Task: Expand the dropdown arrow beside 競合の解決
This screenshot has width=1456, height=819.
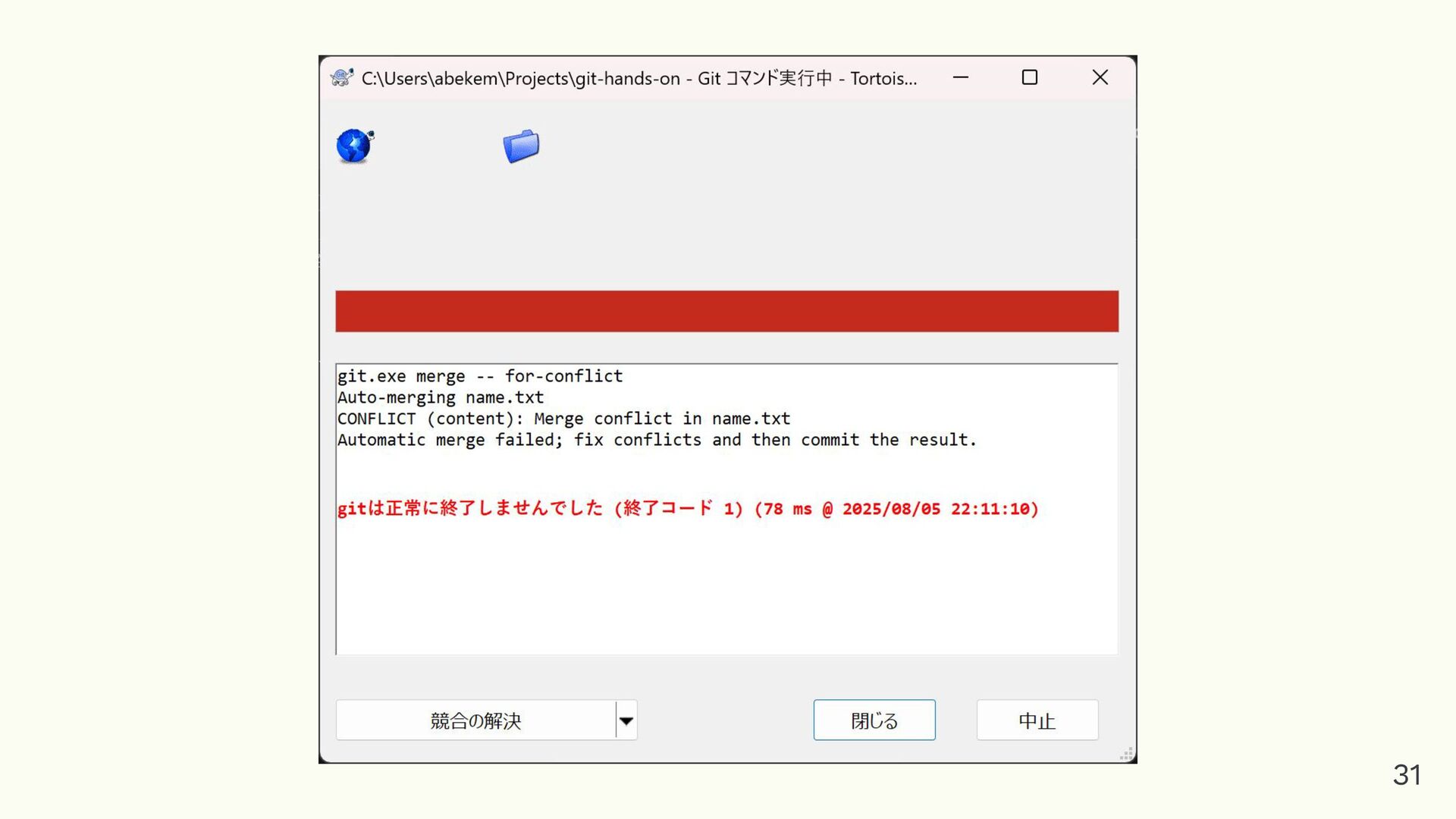Action: click(626, 720)
